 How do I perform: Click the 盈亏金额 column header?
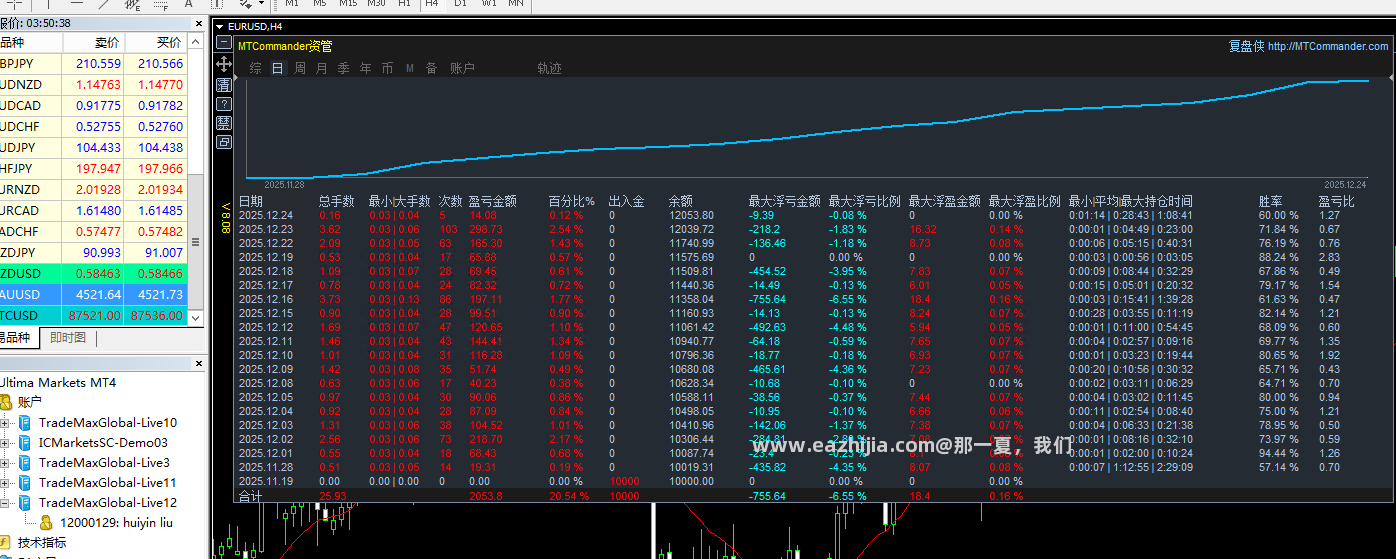pyautogui.click(x=492, y=201)
